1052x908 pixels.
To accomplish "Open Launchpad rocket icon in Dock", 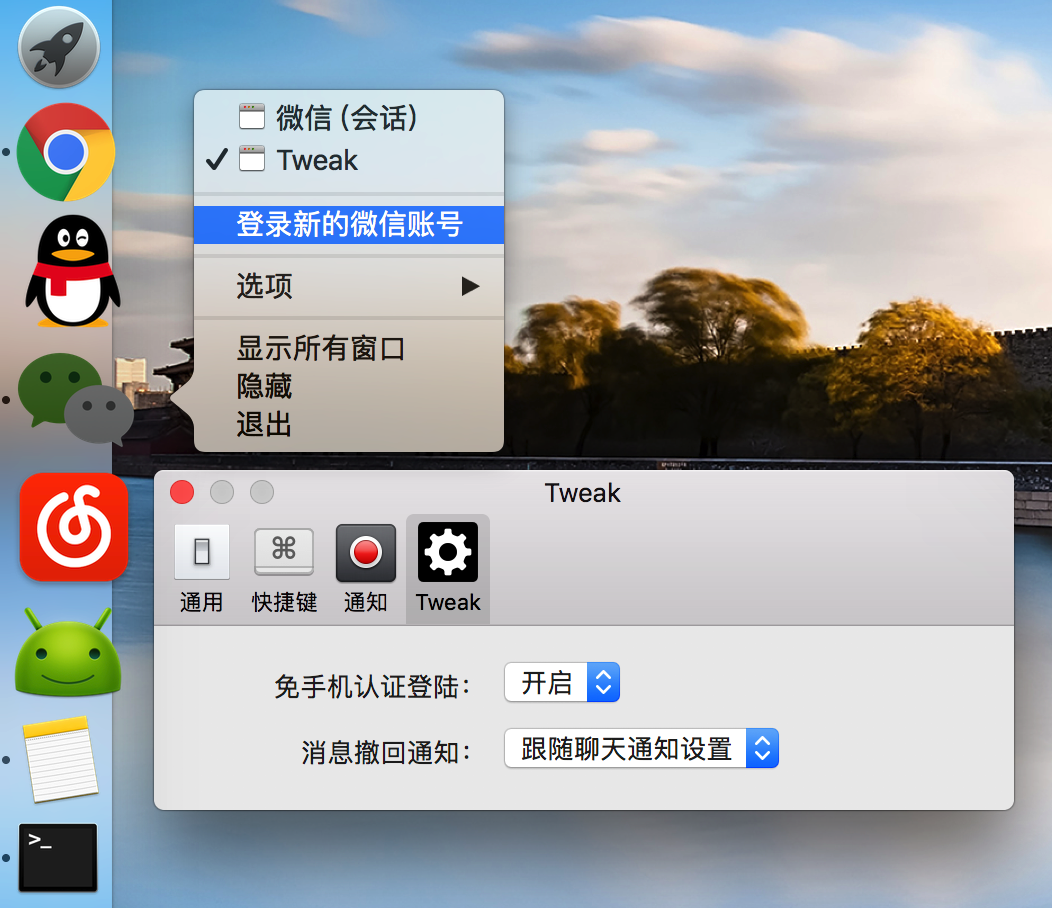I will tap(59, 47).
